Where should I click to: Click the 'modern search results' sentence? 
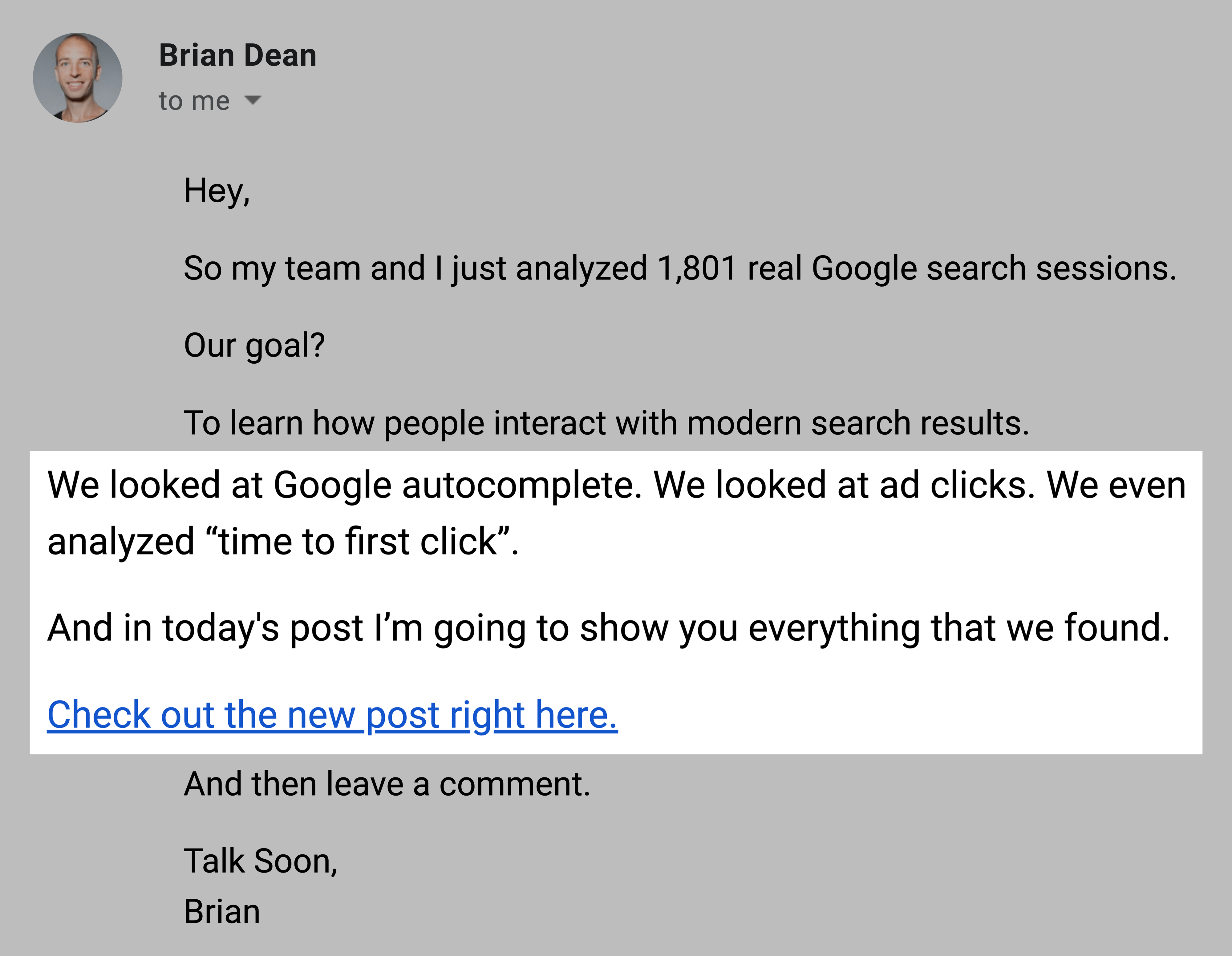point(606,423)
